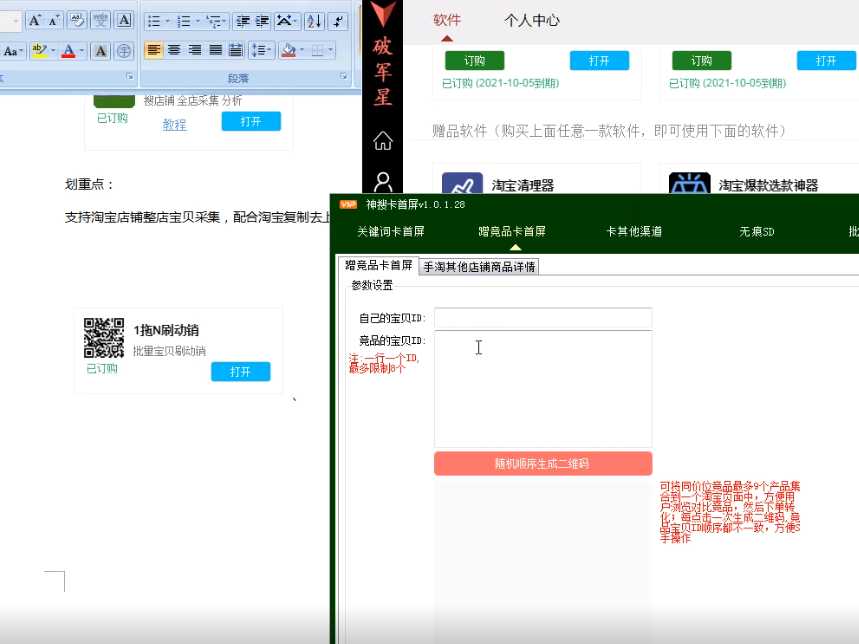Viewport: 859px width, 644px height.
Task: Click the QR code image beside 1拖N刷动销
Action: click(104, 338)
